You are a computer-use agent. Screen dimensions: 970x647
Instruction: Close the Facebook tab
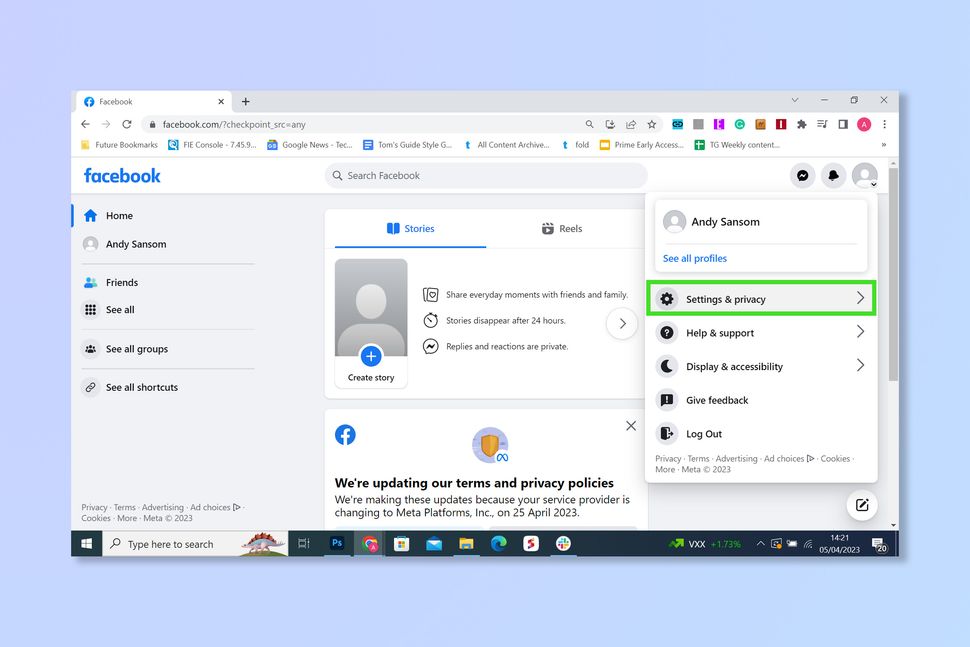point(221,101)
